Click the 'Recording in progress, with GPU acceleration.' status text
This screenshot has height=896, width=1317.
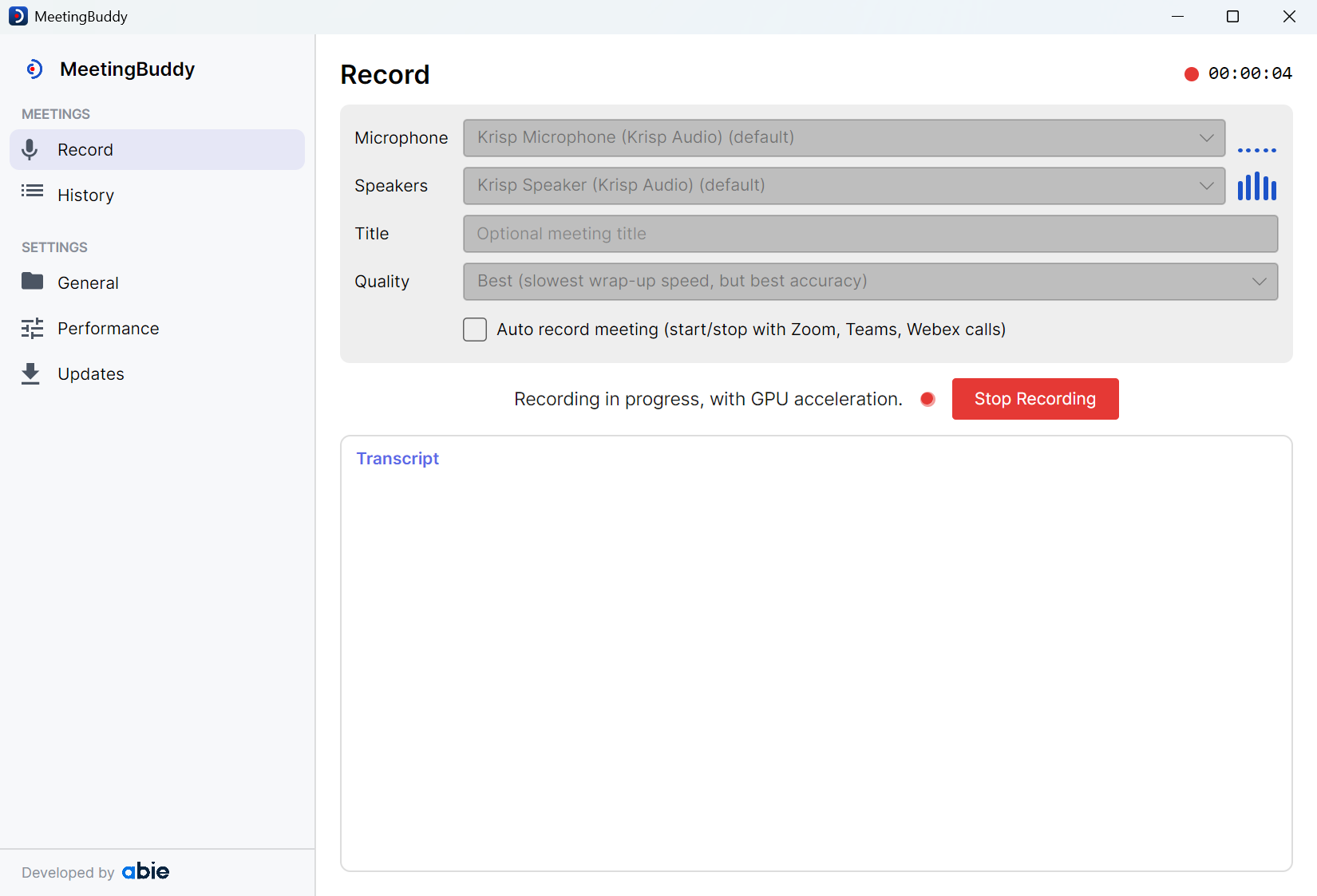coord(708,399)
